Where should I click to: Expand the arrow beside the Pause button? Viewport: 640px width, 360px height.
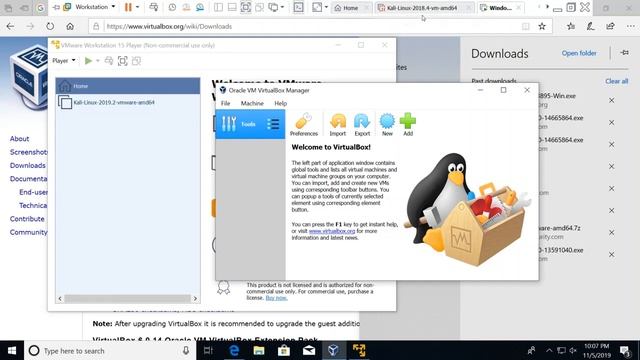tap(137, 7)
